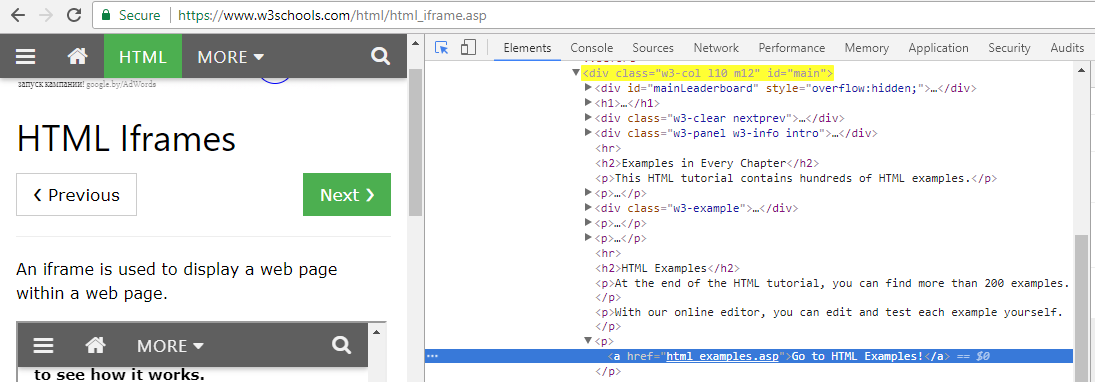Click the browser forward arrow

(x=46, y=15)
